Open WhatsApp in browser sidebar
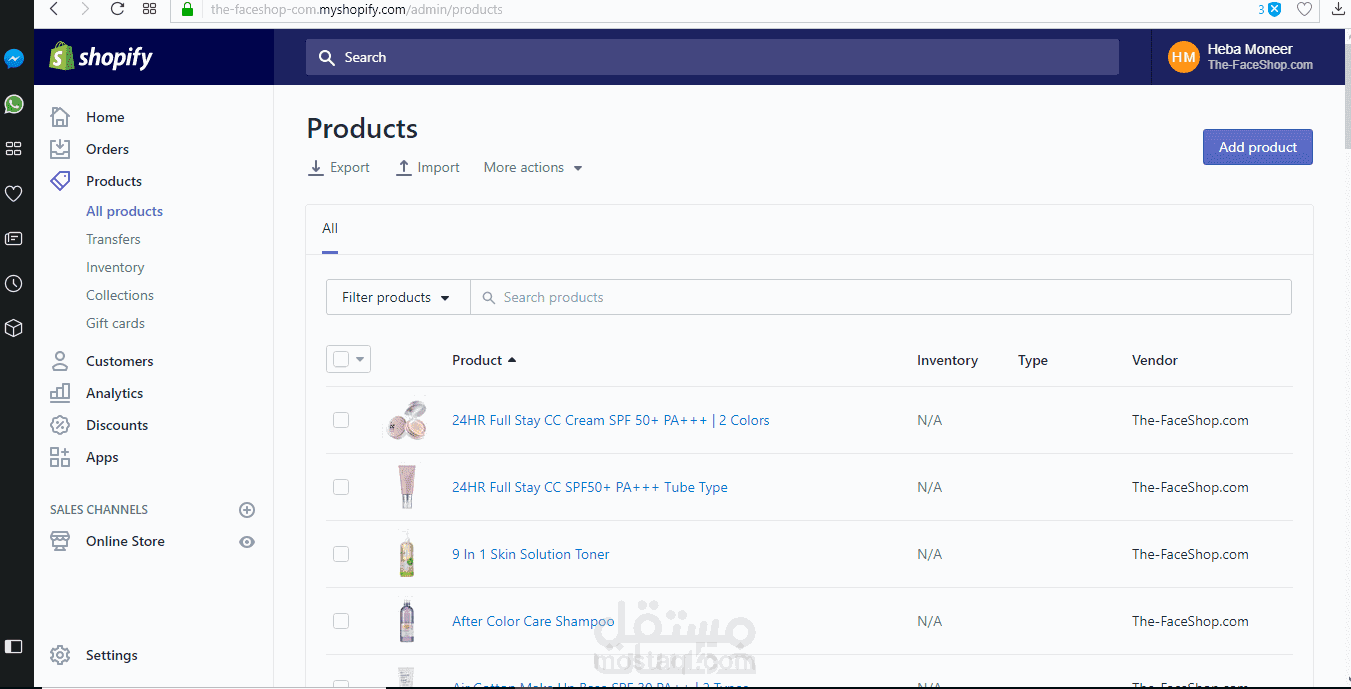Image resolution: width=1351 pixels, height=689 pixels. [x=14, y=104]
